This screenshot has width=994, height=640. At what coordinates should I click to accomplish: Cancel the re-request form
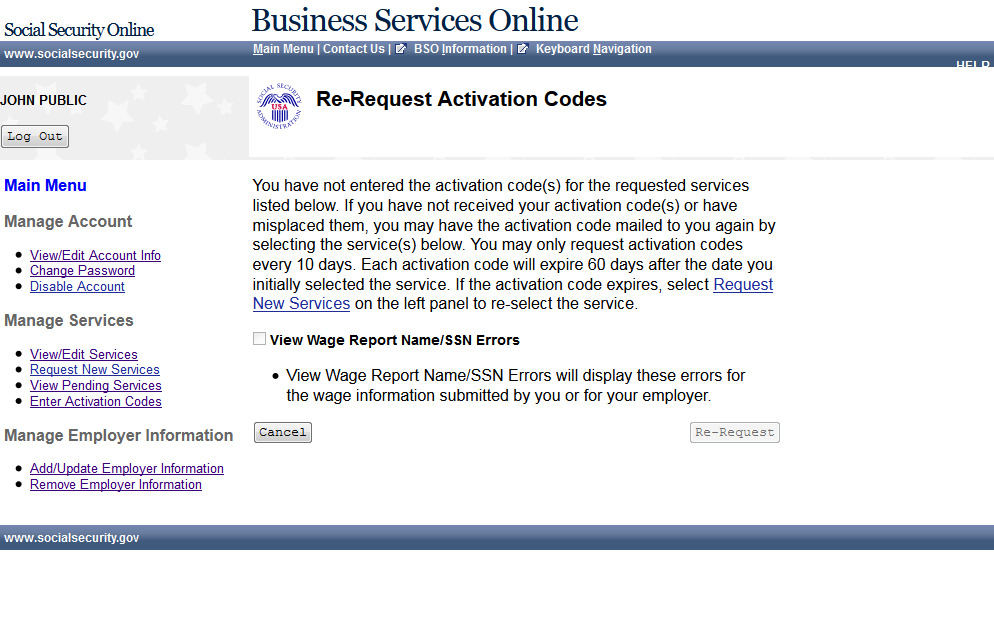coord(283,432)
